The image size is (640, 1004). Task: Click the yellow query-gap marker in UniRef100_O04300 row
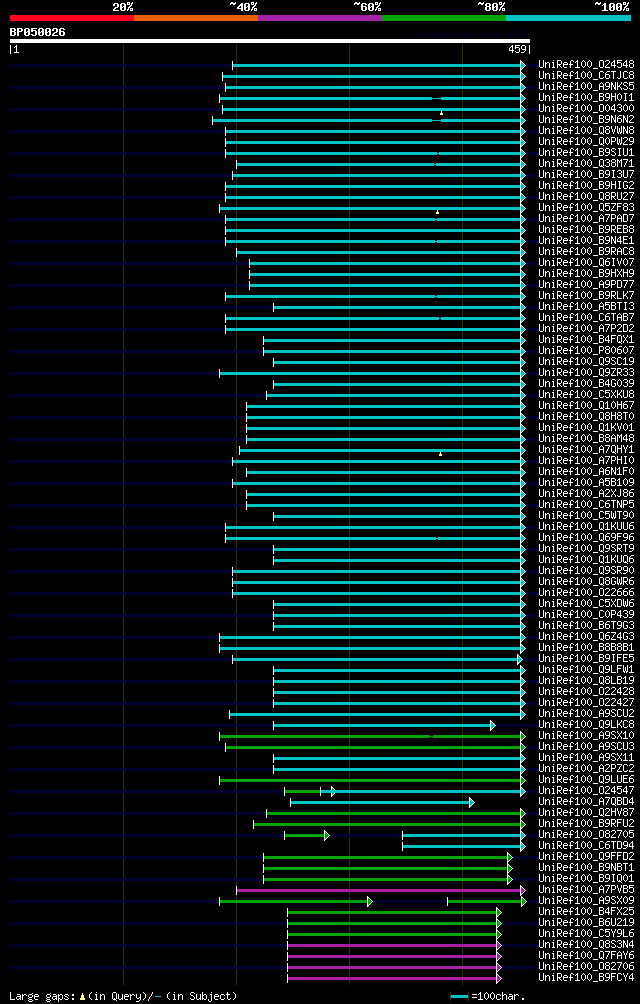click(441, 113)
